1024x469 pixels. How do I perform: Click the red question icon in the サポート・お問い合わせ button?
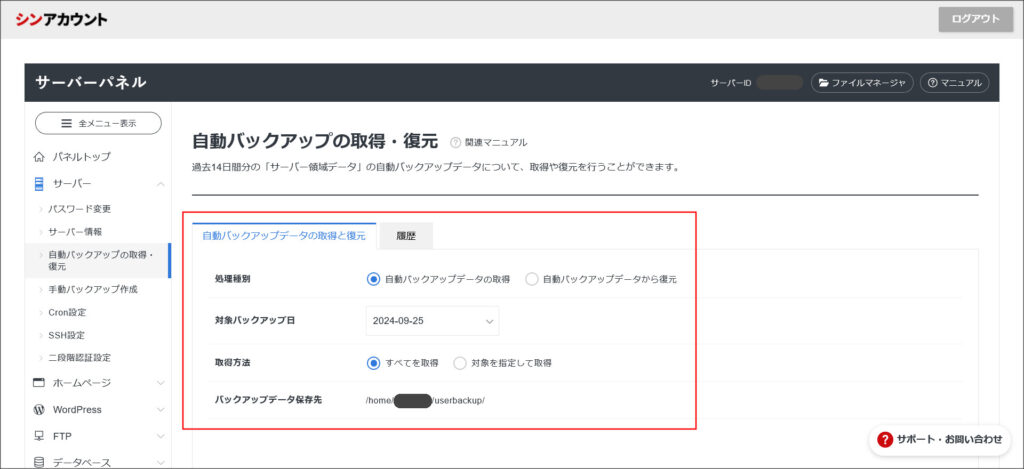click(886, 440)
